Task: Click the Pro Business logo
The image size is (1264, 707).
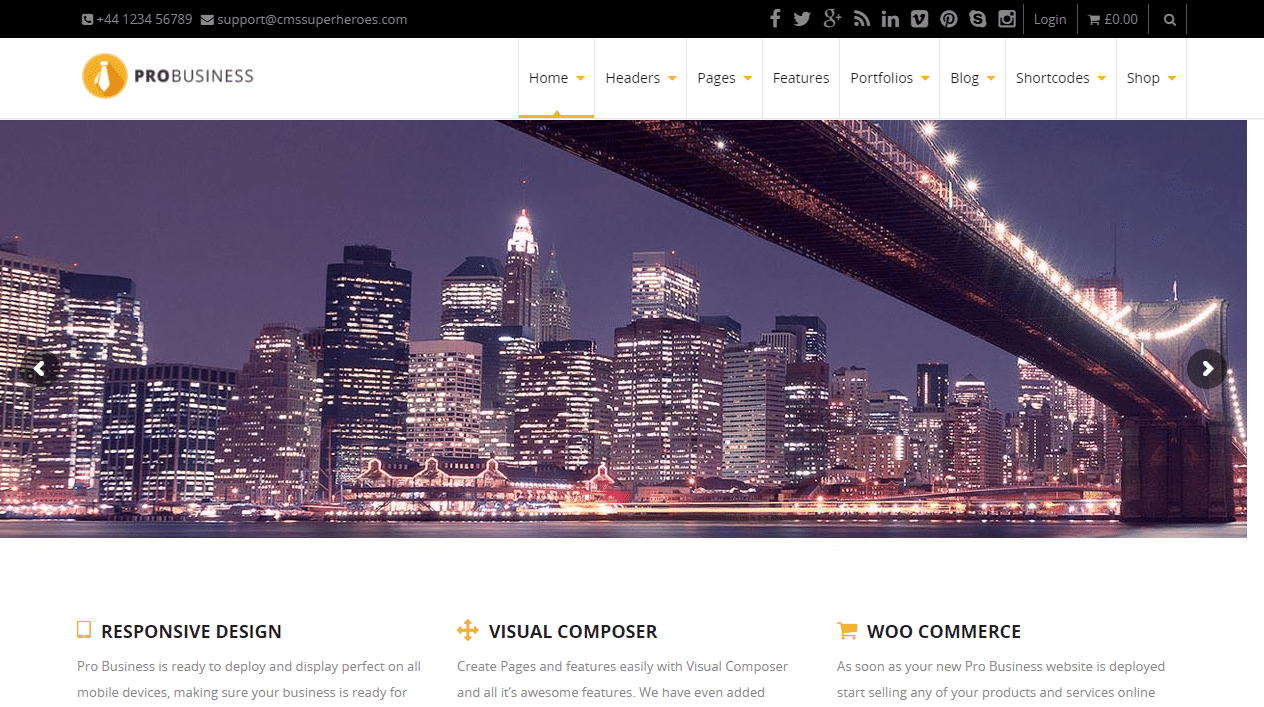Action: [168, 76]
